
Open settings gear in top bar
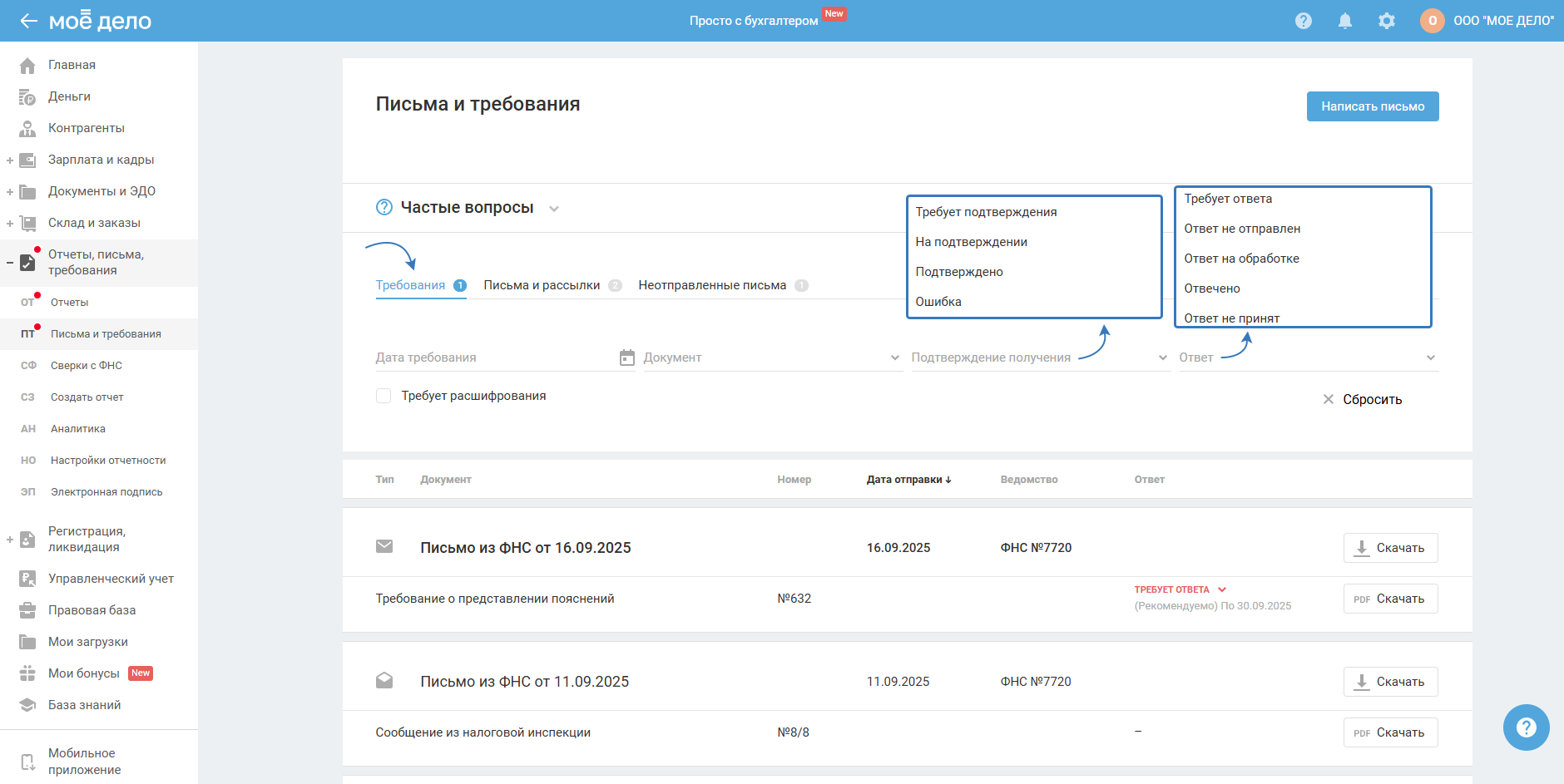1386,21
